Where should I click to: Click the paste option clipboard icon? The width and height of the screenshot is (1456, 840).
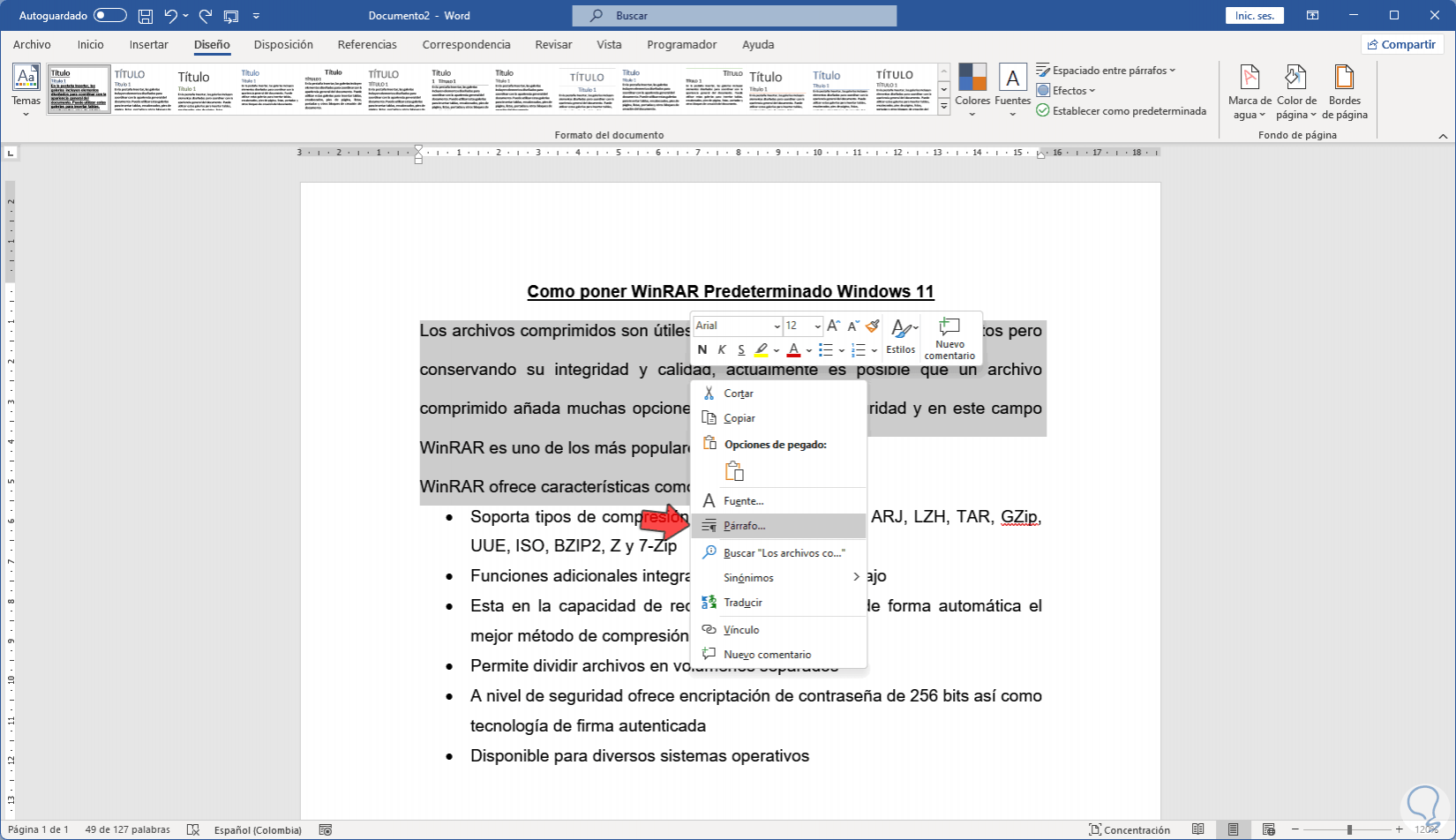click(x=734, y=471)
